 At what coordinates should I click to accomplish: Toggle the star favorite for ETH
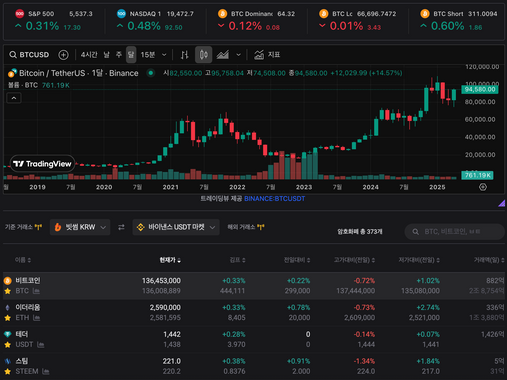tap(7, 318)
